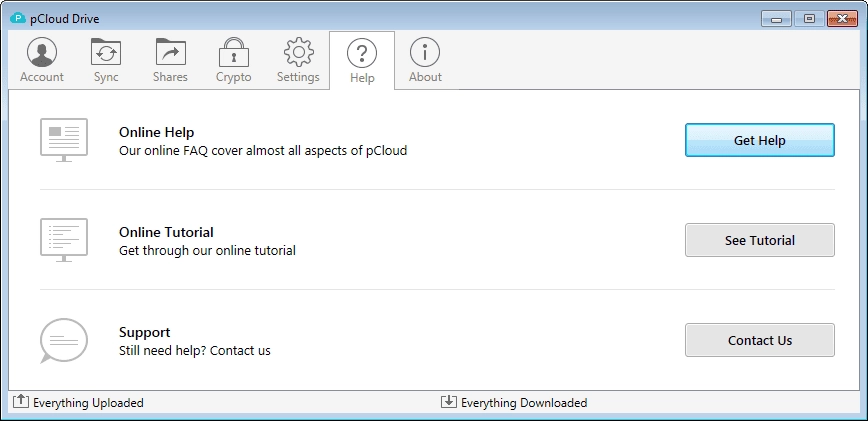868x421 pixels.
Task: Open the Shares tab
Action: (x=170, y=60)
